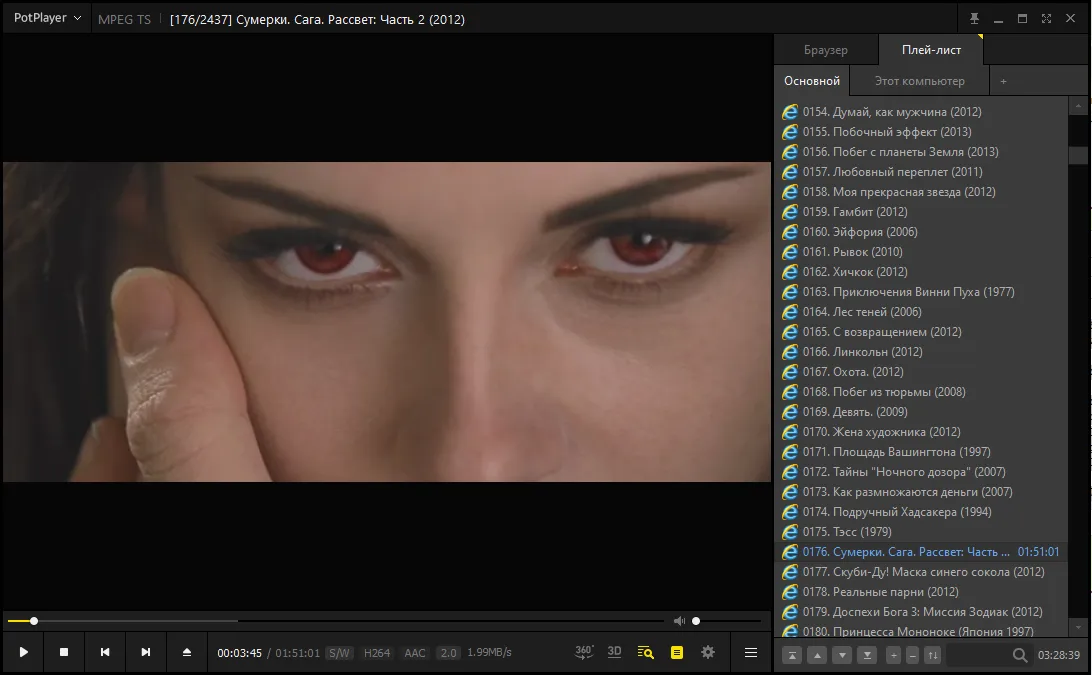
Task: Select currently playing 0176. Сумерки. Сага. Рассвет
Action: click(x=920, y=552)
